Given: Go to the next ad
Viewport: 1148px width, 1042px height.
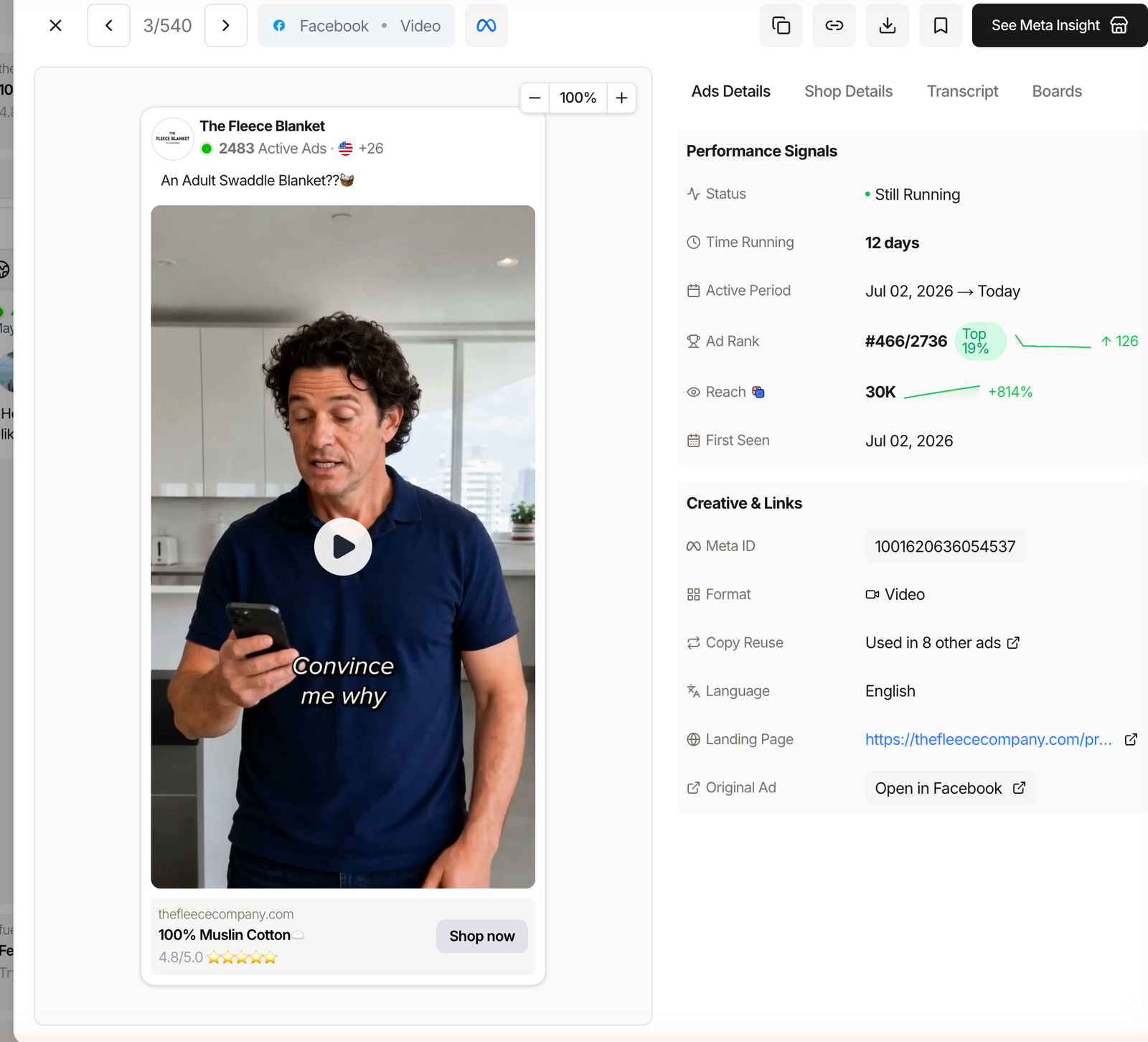Looking at the screenshot, I should tap(226, 26).
